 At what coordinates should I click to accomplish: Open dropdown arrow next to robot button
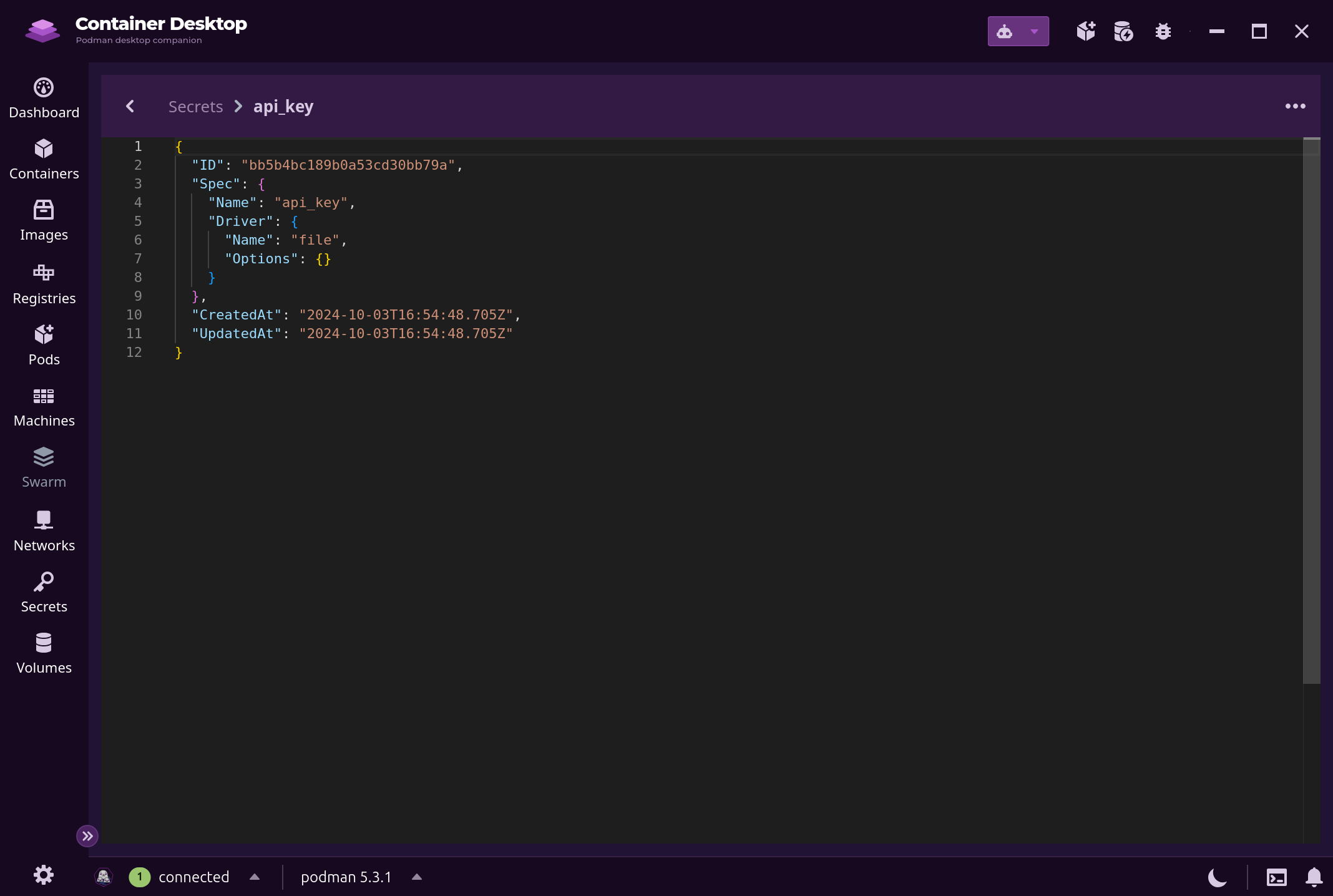[x=1034, y=31]
